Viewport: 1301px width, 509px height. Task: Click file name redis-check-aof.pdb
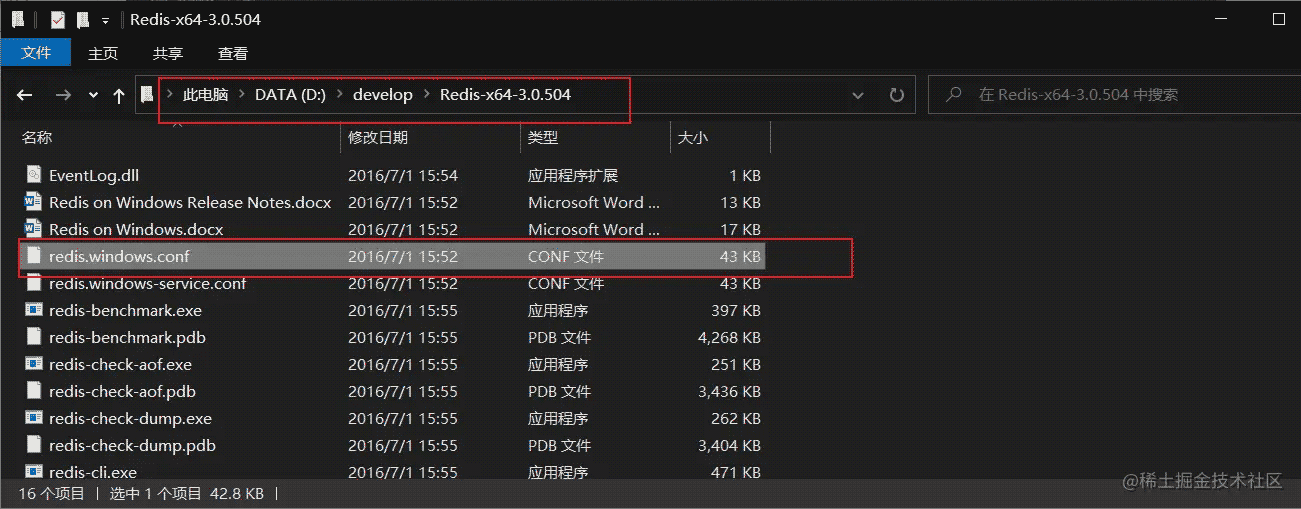tap(122, 391)
